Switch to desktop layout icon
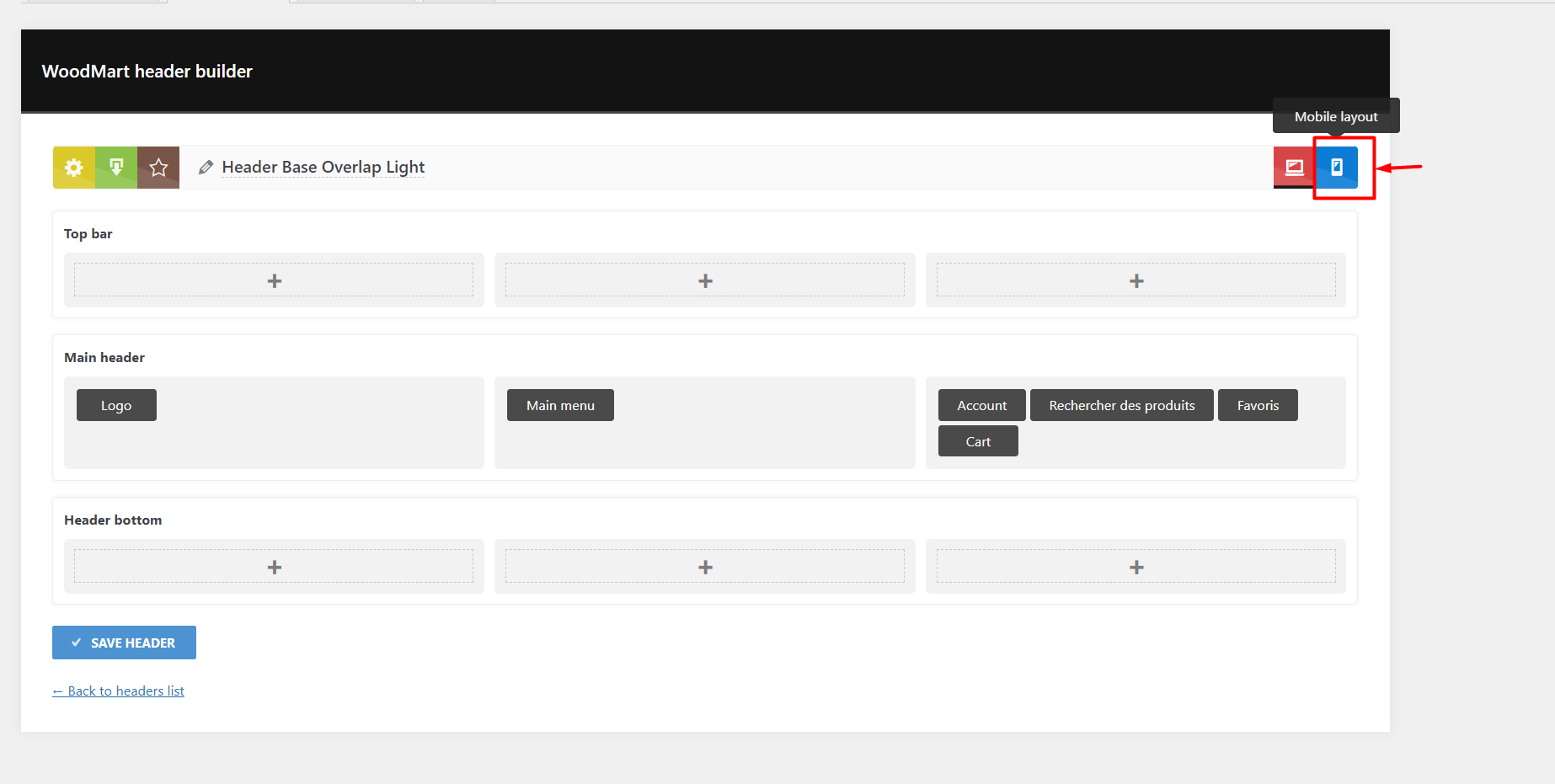Viewport: 1555px width, 784px height. click(x=1295, y=168)
